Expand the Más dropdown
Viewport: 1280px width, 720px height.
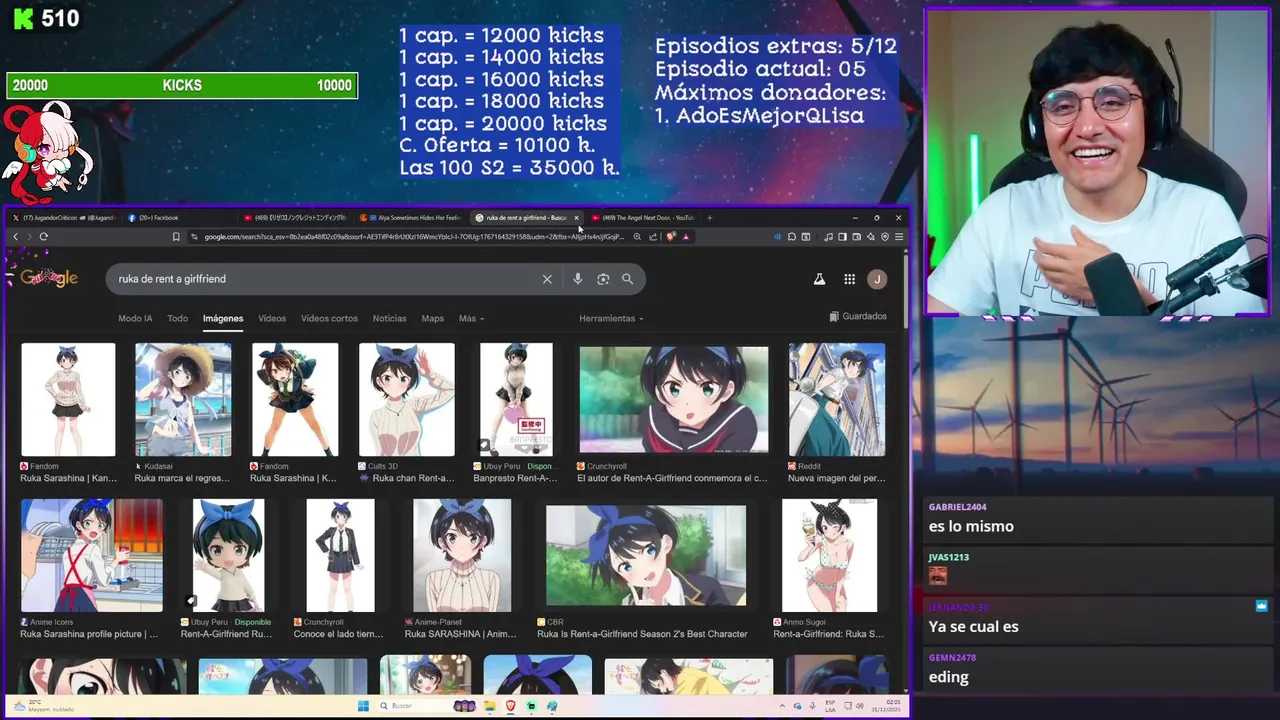pos(471,318)
